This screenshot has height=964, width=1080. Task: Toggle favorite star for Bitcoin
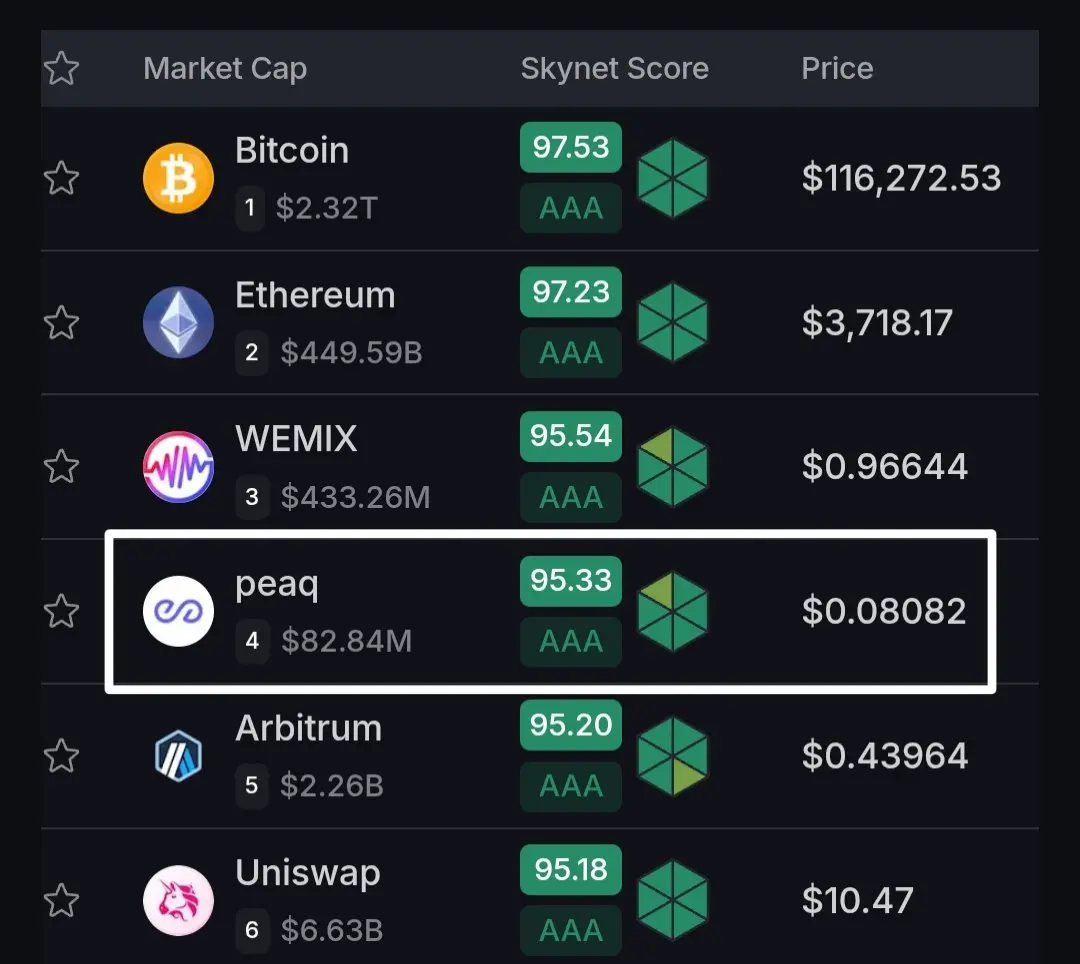pyautogui.click(x=61, y=178)
